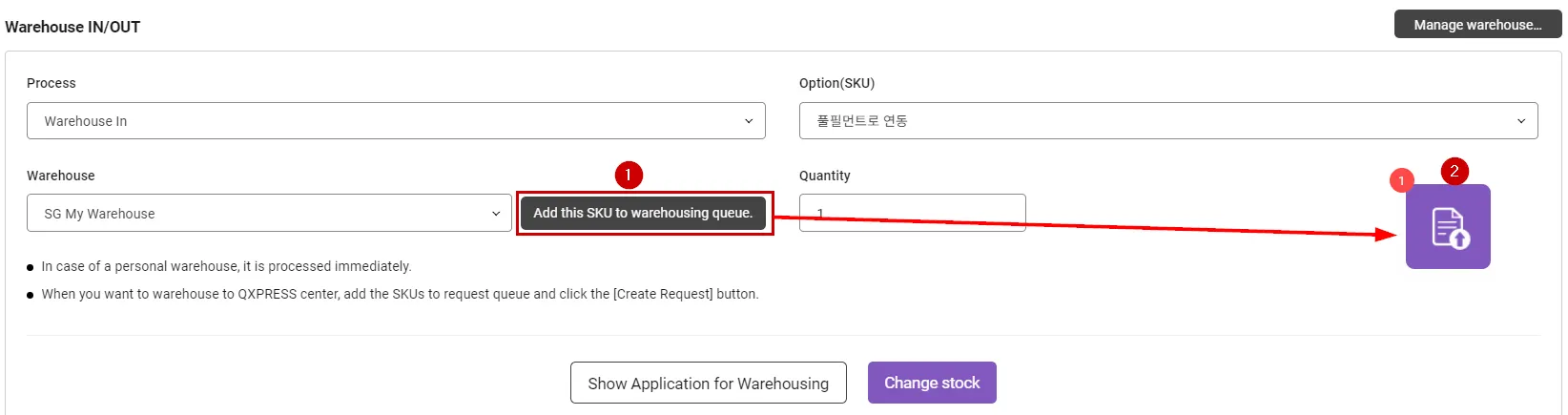Focus the Quantity input field

(x=912, y=213)
